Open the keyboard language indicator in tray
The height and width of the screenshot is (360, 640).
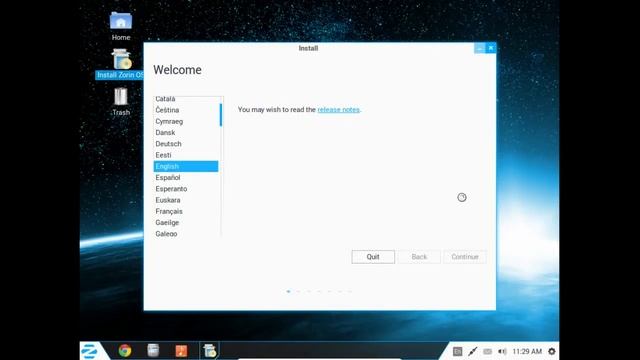[x=458, y=351]
